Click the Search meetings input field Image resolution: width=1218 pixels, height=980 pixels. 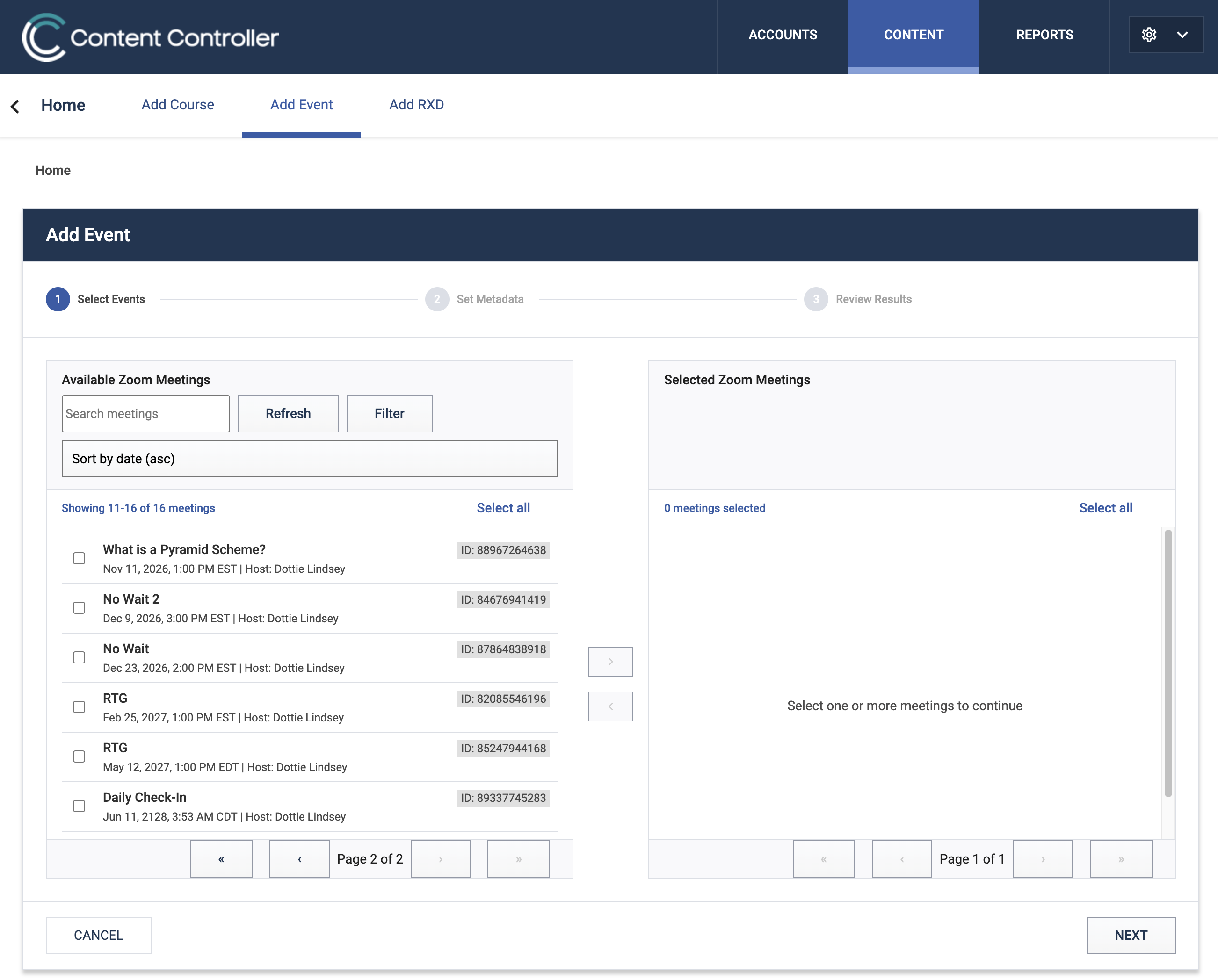click(146, 413)
